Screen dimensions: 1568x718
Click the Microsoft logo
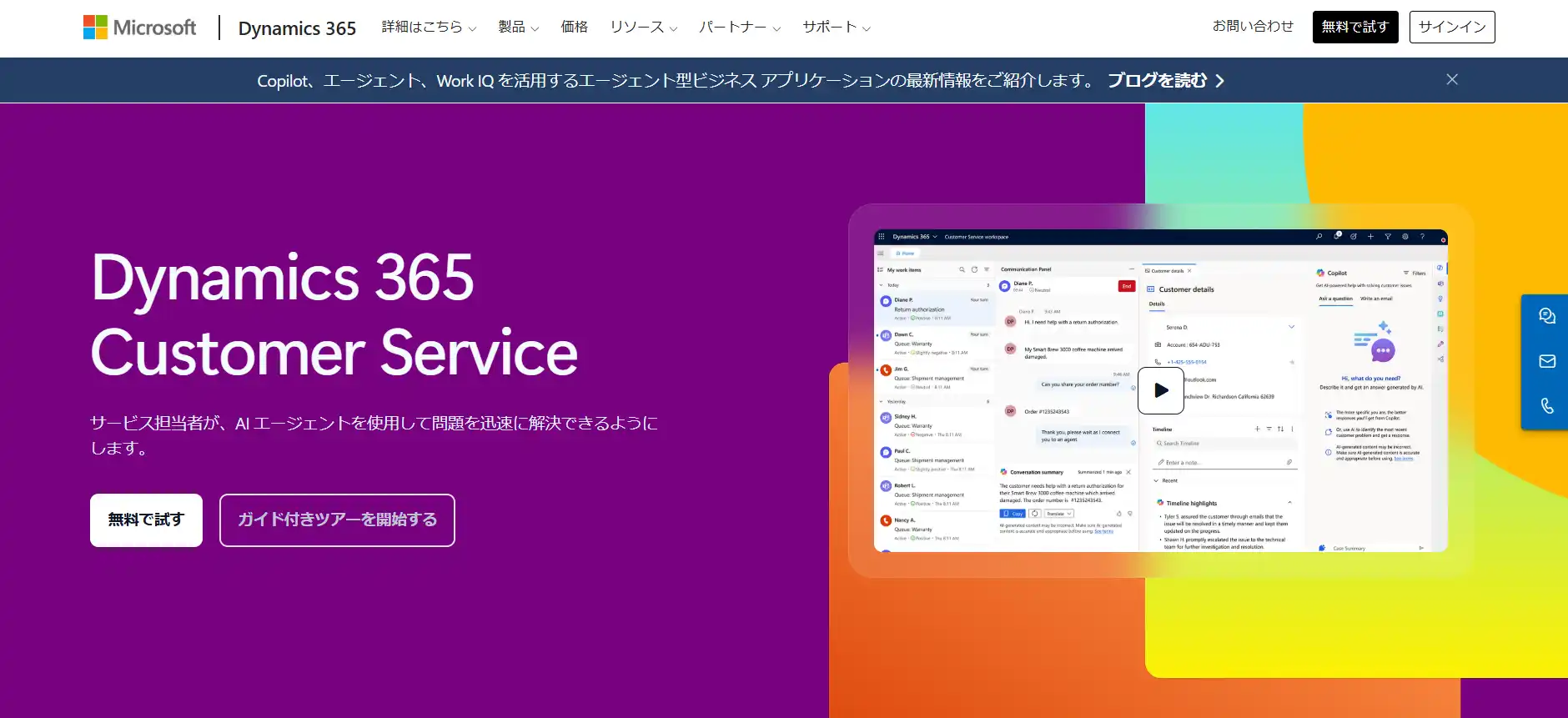(139, 28)
